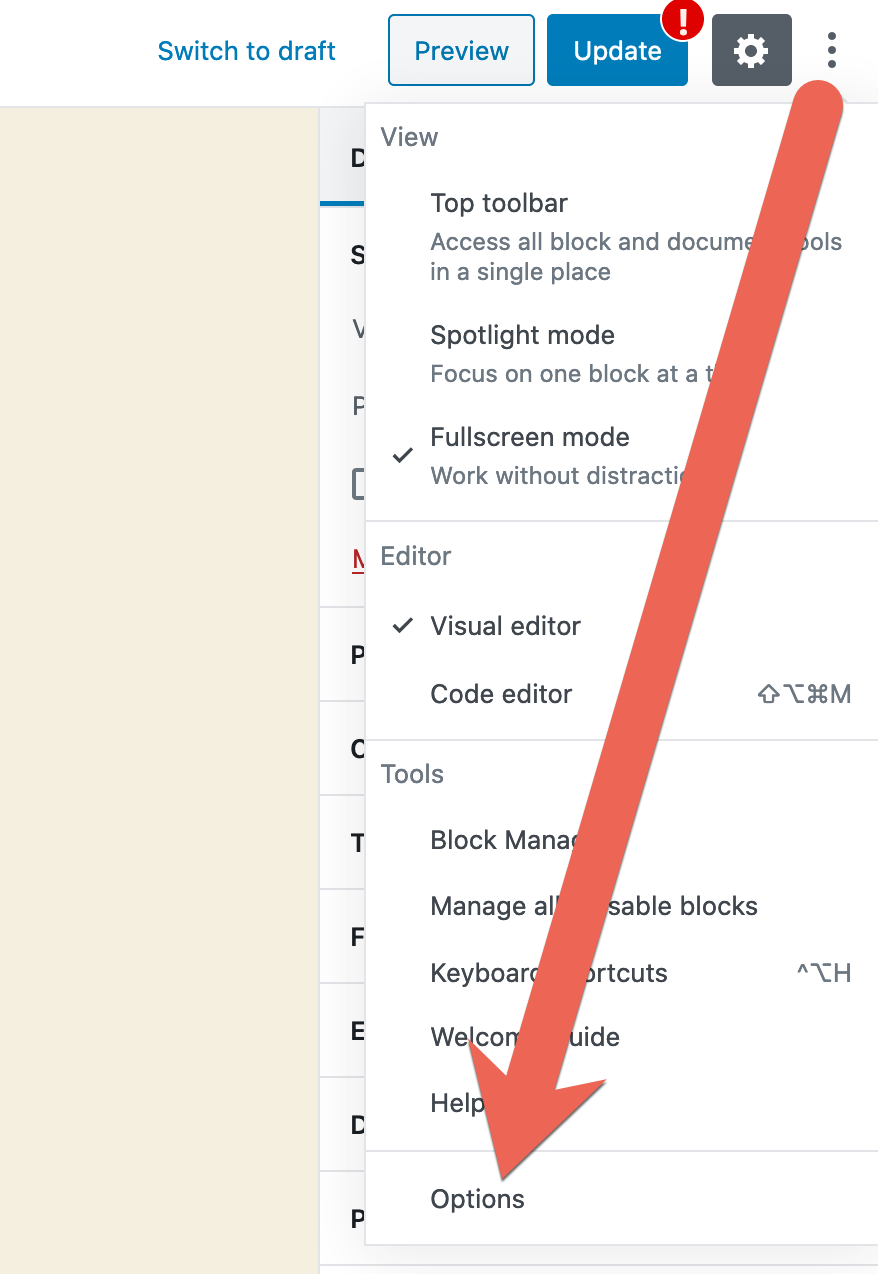Open the Options dialog
878x1274 pixels.
[x=477, y=1199]
